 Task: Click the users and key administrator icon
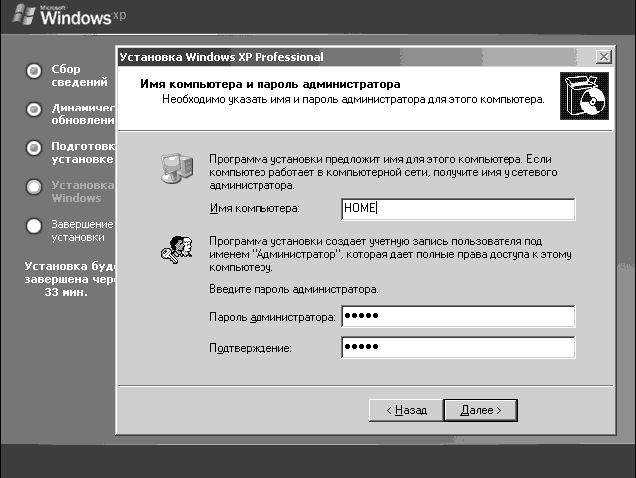(x=174, y=250)
